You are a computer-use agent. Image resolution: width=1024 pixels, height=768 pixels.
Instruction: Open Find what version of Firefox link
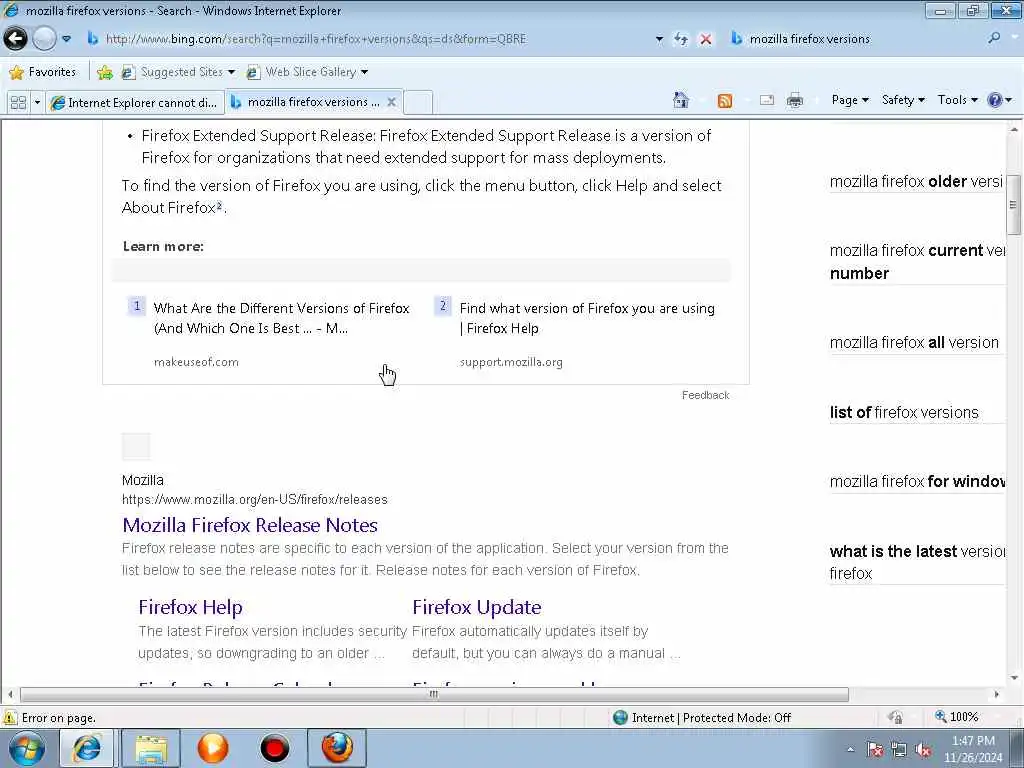point(587,318)
